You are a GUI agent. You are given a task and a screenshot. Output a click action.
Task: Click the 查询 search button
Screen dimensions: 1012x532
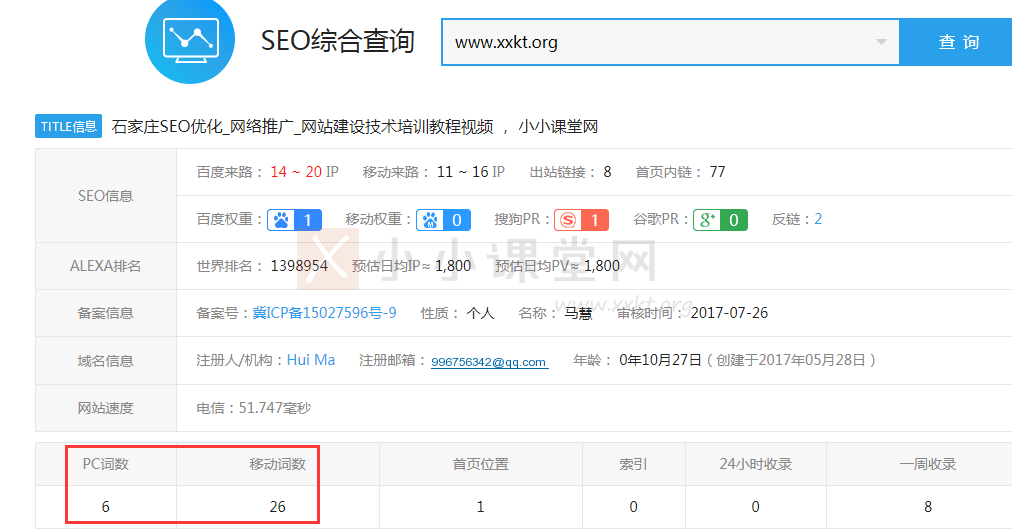[x=958, y=42]
